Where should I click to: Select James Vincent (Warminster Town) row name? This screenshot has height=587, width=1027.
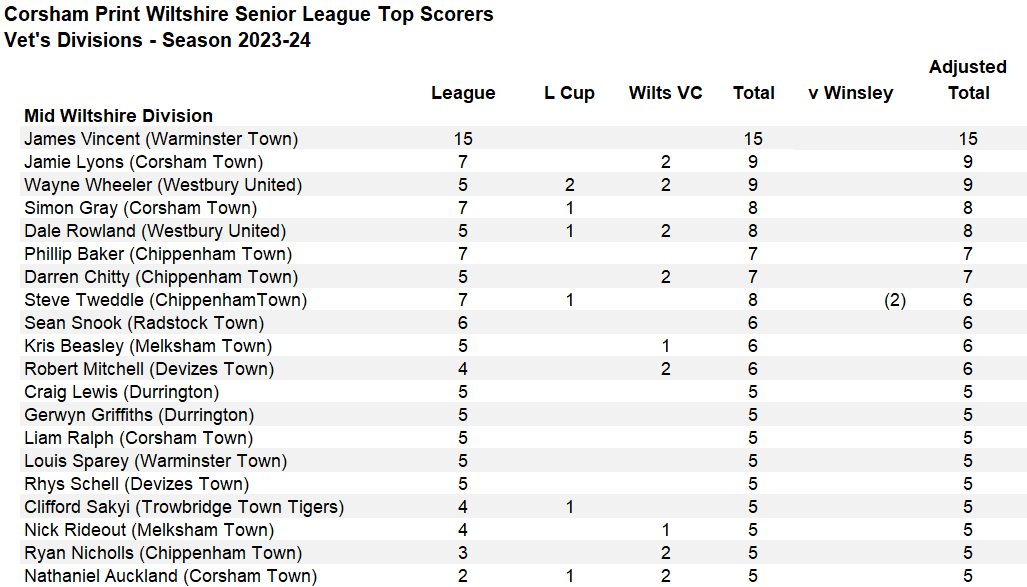[x=161, y=139]
